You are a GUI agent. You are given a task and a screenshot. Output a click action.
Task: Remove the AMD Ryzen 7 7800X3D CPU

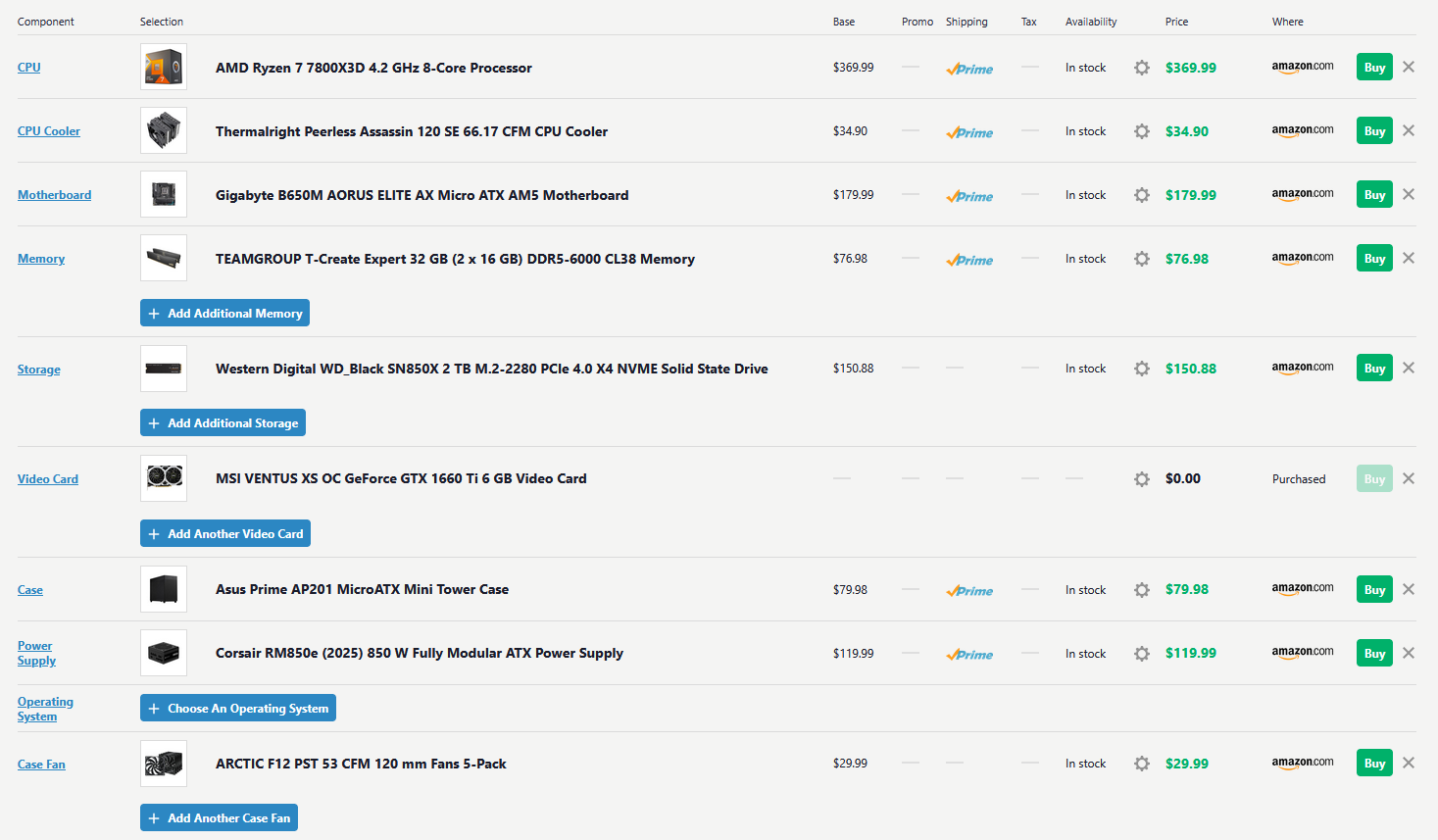[x=1409, y=67]
